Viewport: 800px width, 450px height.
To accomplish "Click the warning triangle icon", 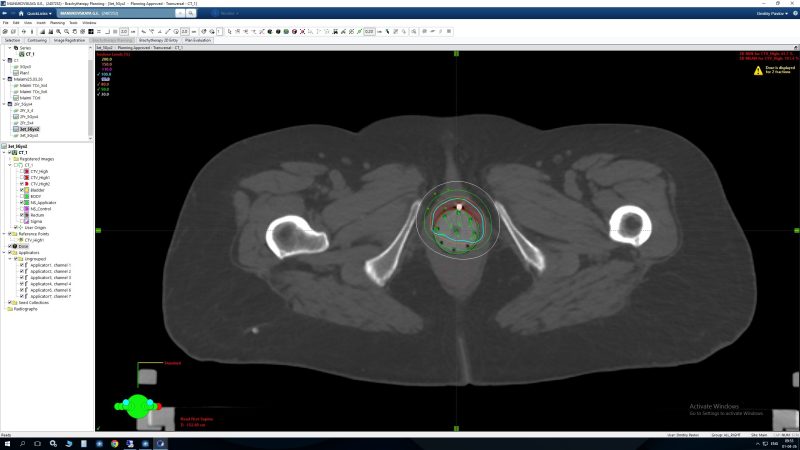I will pos(758,70).
